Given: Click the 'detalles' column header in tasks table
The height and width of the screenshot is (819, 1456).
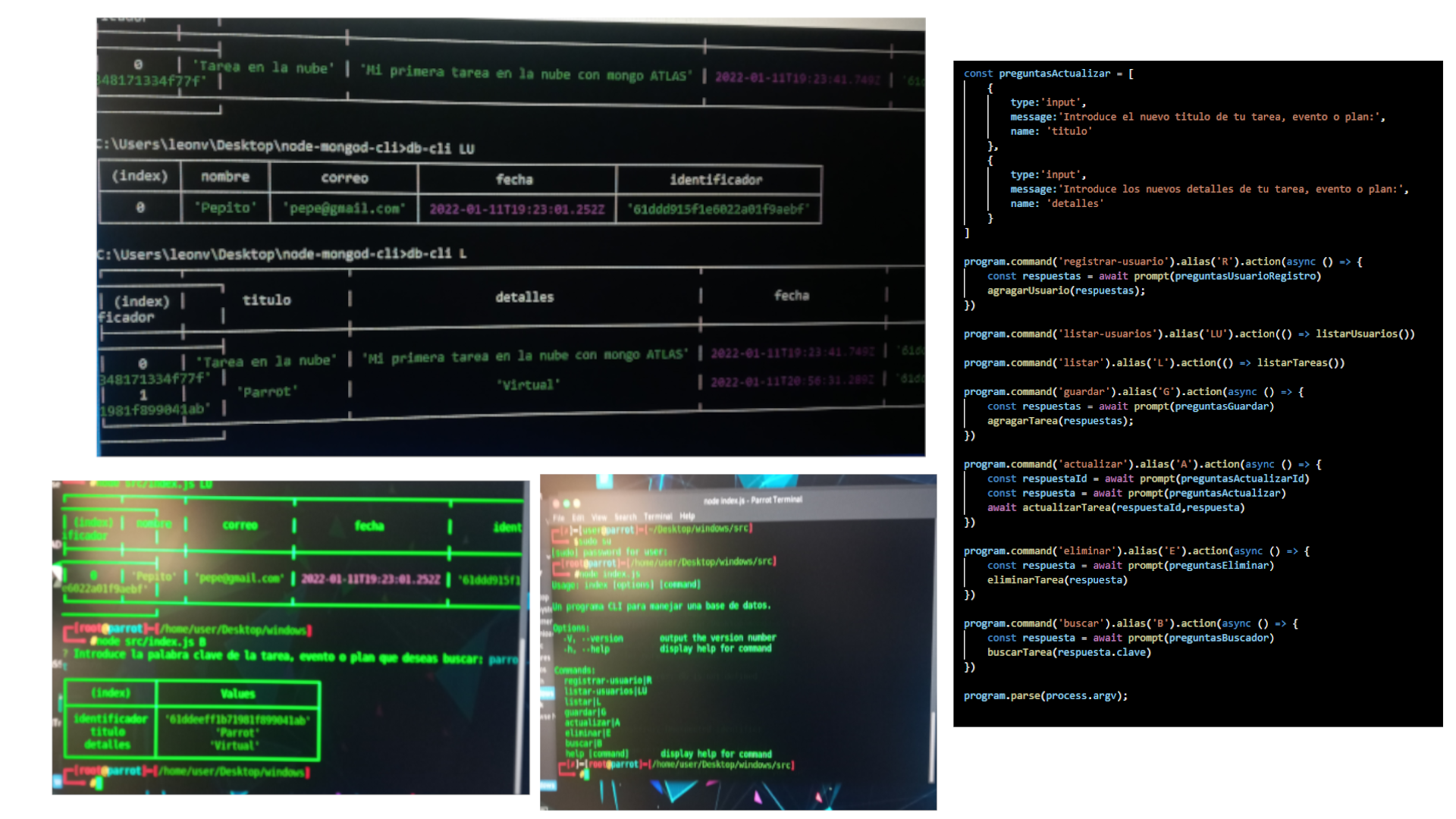Looking at the screenshot, I should [524, 297].
